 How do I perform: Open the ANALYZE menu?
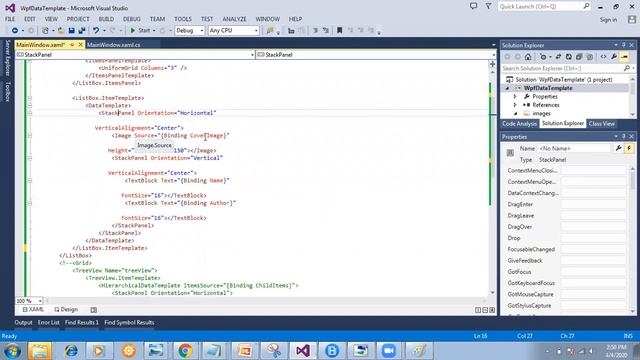[x=234, y=19]
